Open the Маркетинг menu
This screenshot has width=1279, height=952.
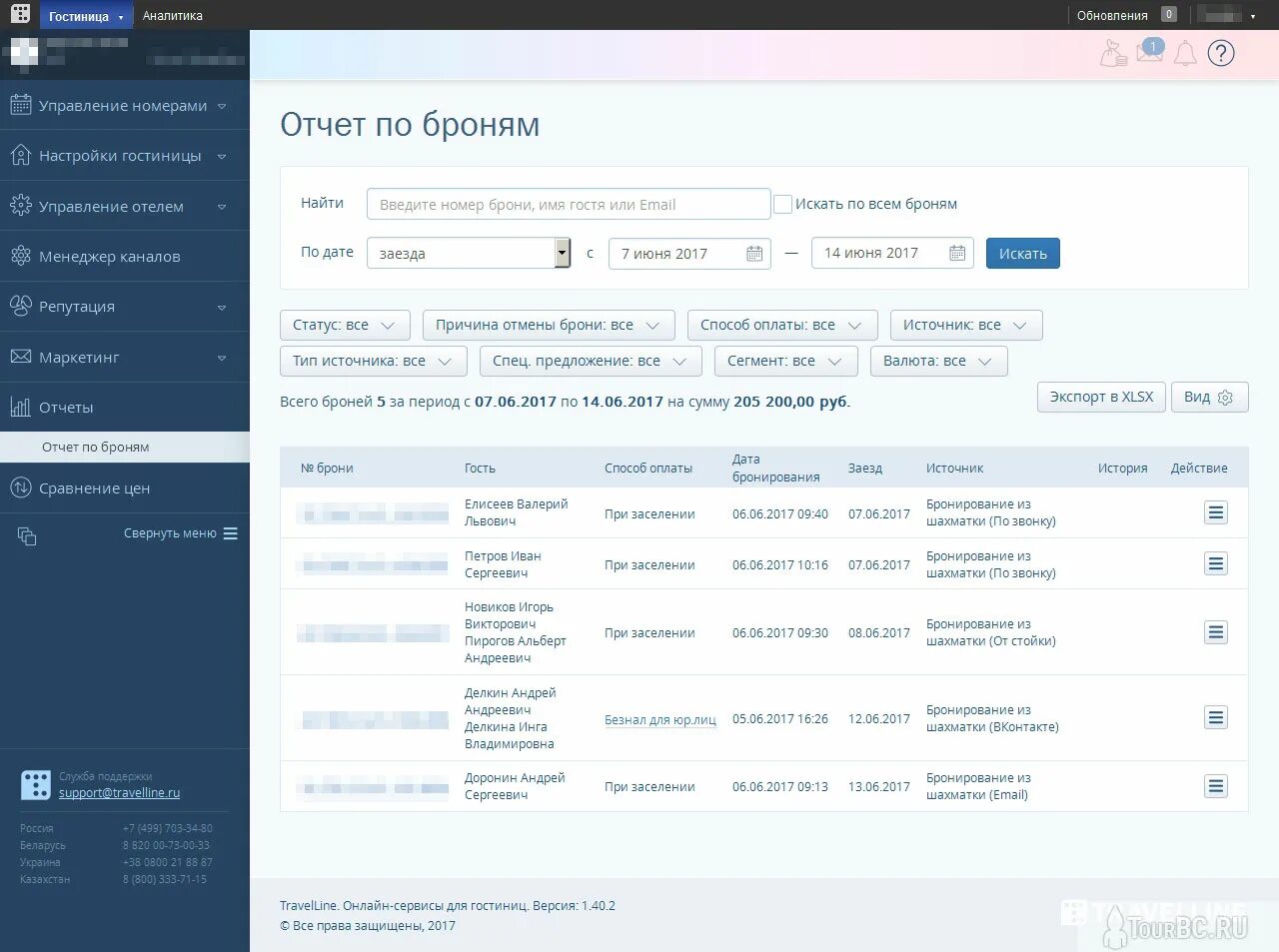coord(125,357)
